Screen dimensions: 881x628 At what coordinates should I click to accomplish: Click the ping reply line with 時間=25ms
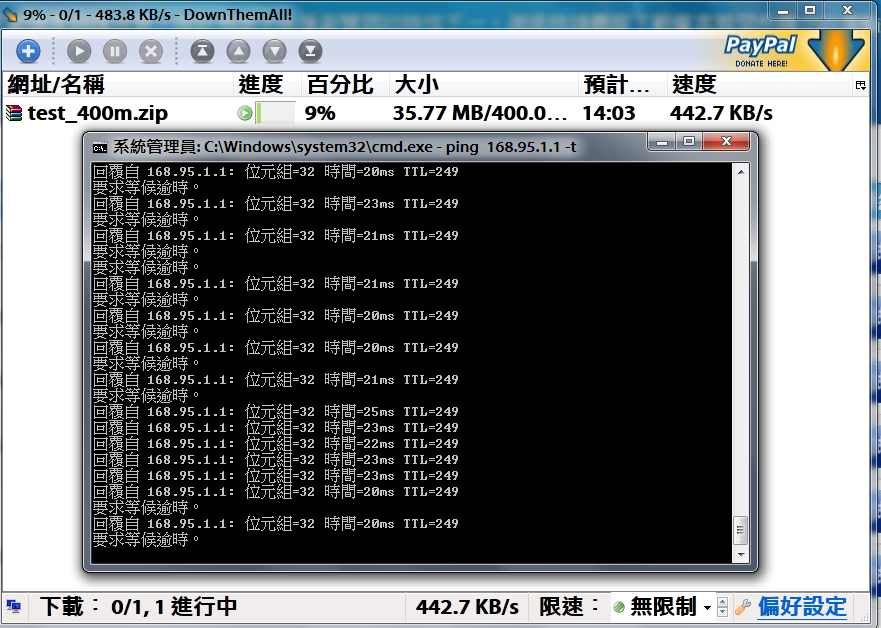coord(275,412)
